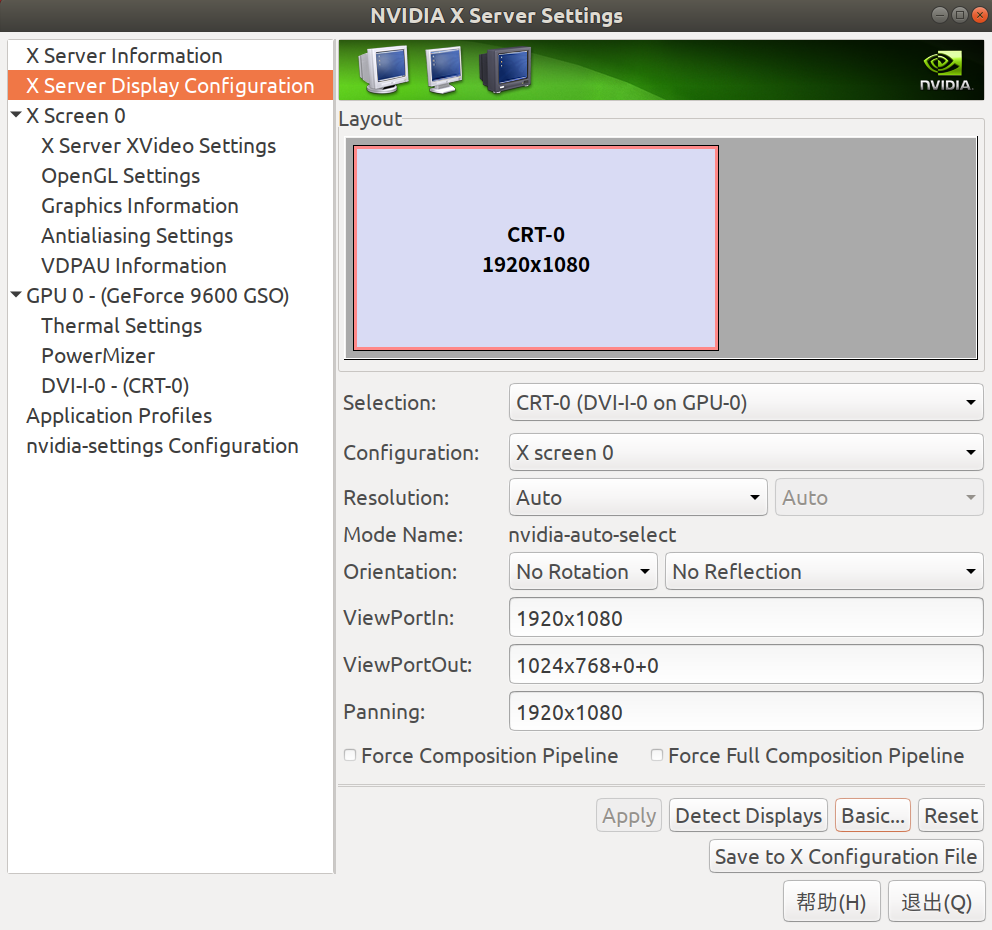Image resolution: width=992 pixels, height=930 pixels.
Task: Select the CRT-0 1920x1080 display in layout
Action: (536, 248)
